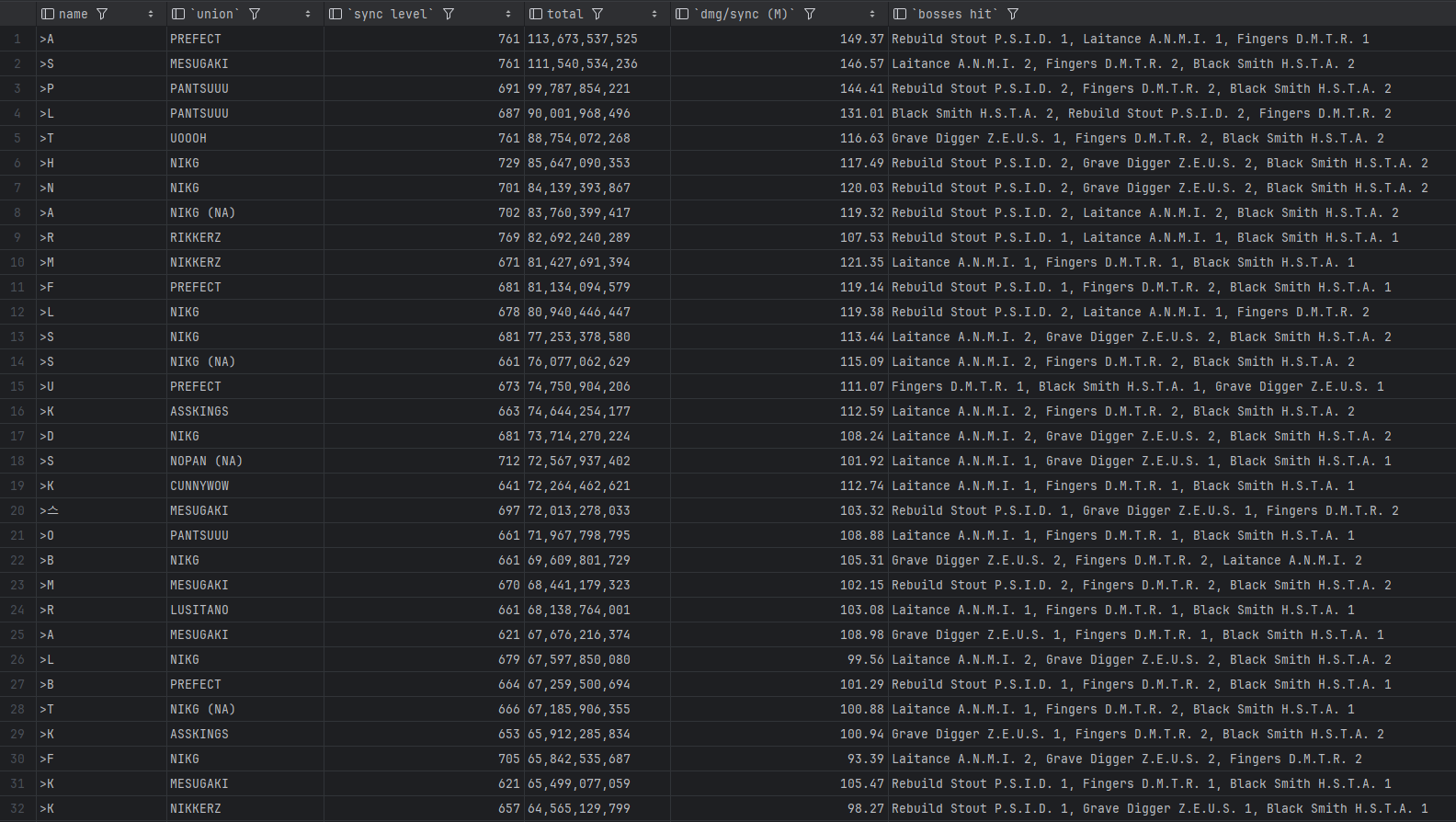1456x822 pixels.
Task: Select the dmg/sync cell 131.01
Action: (779, 113)
